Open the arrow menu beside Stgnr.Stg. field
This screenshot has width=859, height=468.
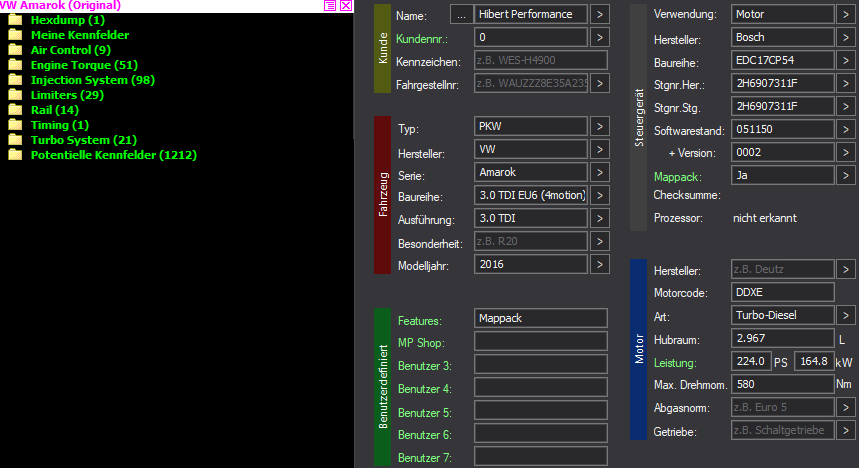[x=846, y=107]
